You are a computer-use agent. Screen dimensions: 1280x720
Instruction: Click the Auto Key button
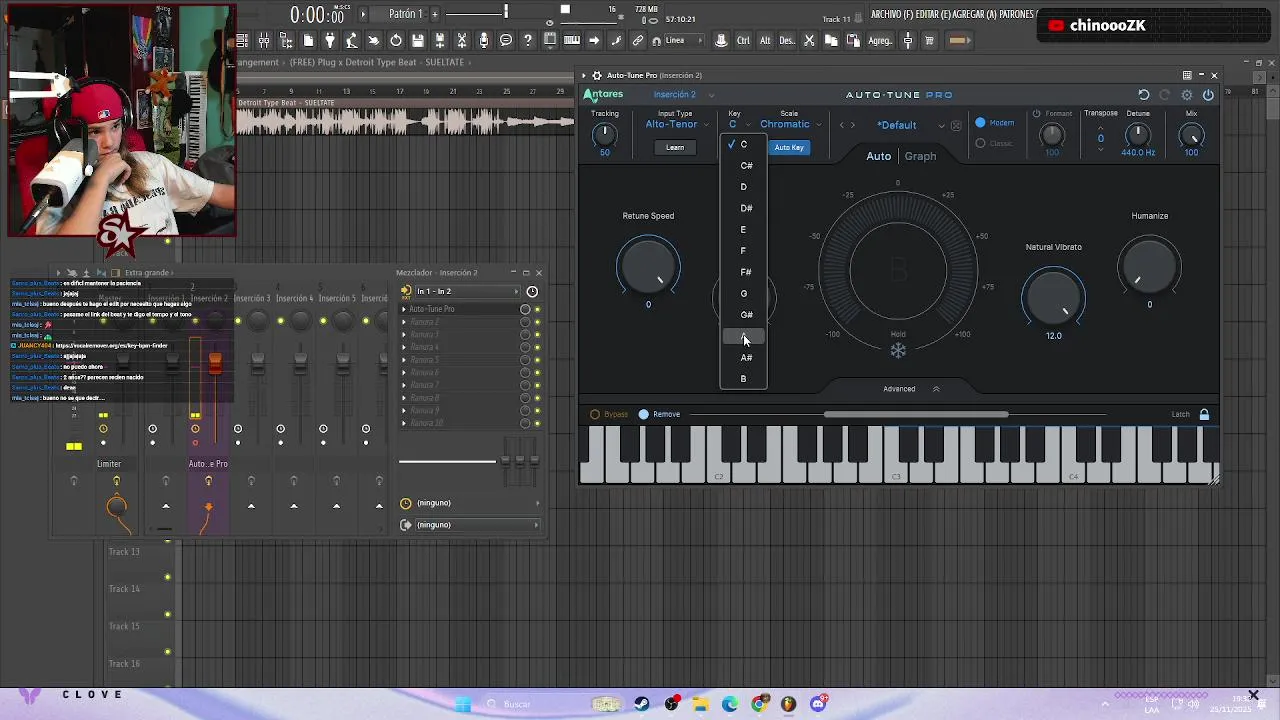click(789, 147)
